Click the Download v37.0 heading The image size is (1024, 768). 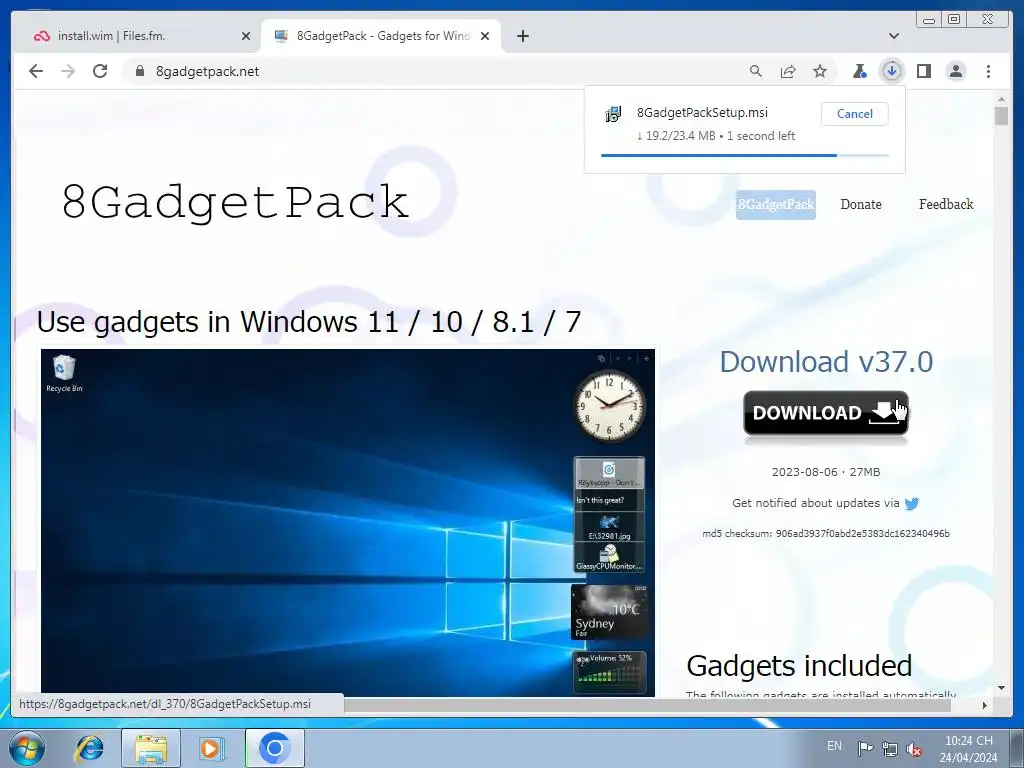(x=826, y=362)
